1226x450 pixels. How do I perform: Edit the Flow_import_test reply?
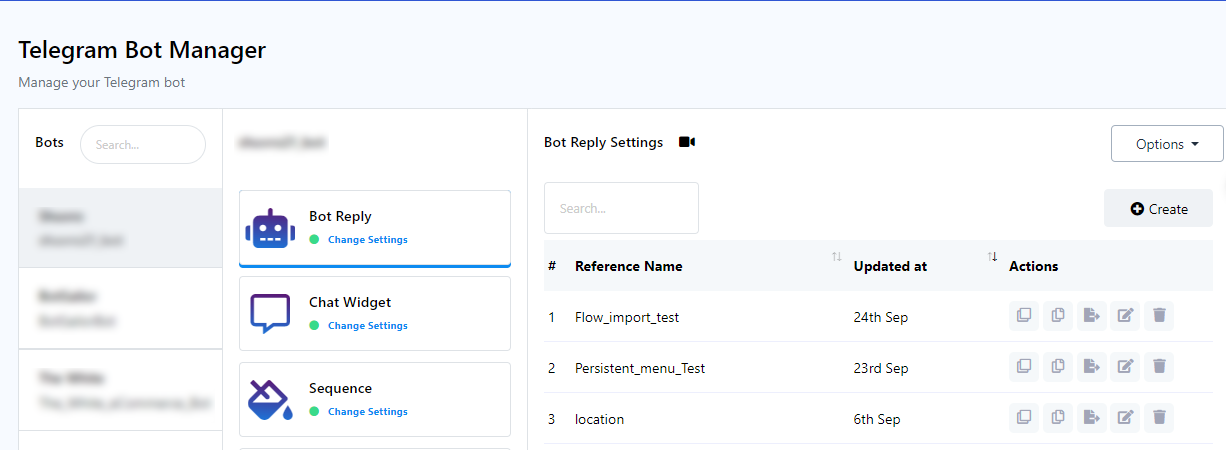(x=1125, y=316)
